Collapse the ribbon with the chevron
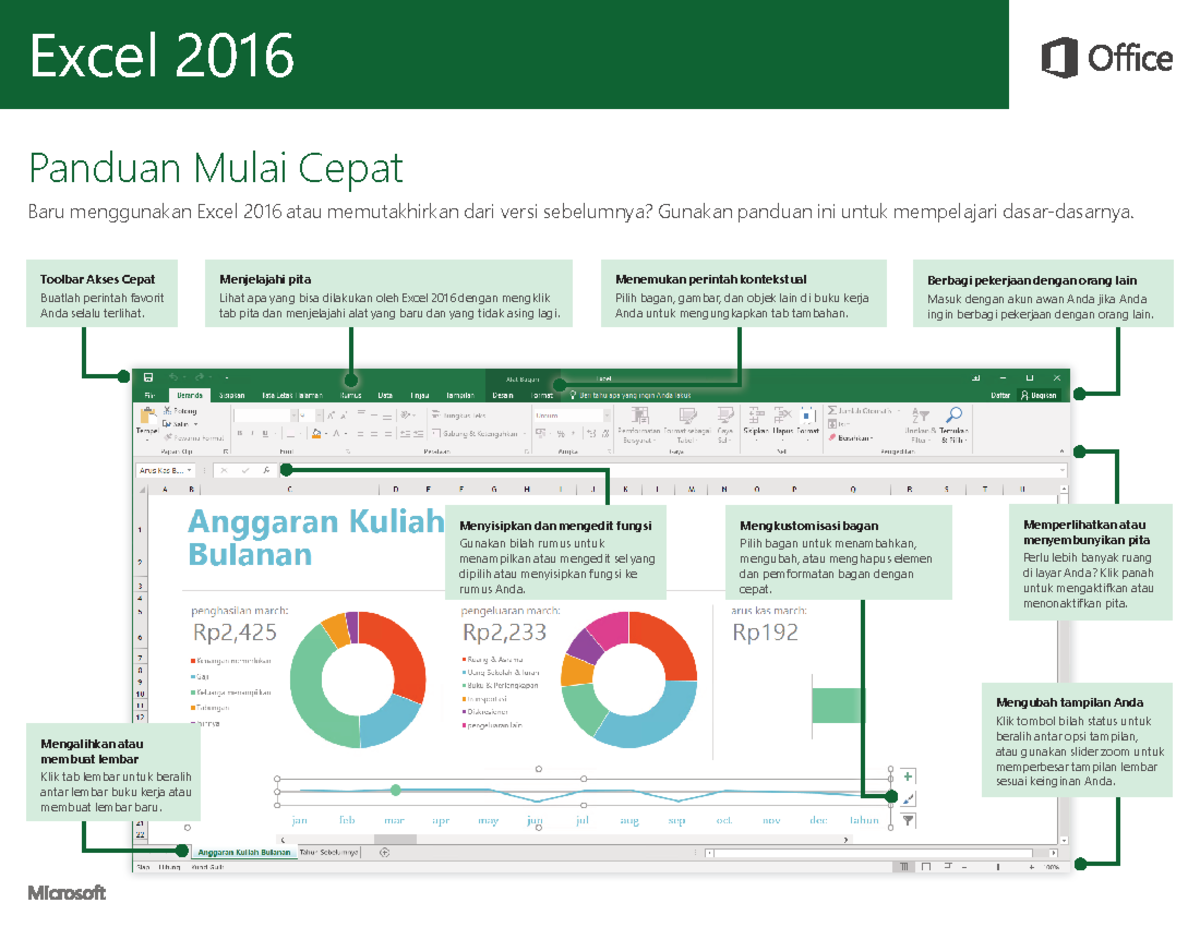The image size is (1200, 927). click(x=1061, y=450)
